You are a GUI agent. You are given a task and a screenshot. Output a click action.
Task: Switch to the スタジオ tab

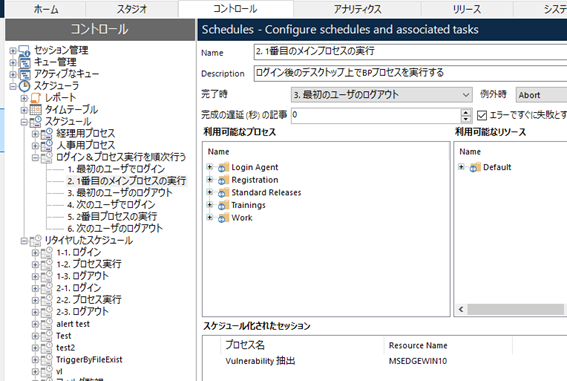[x=132, y=9]
